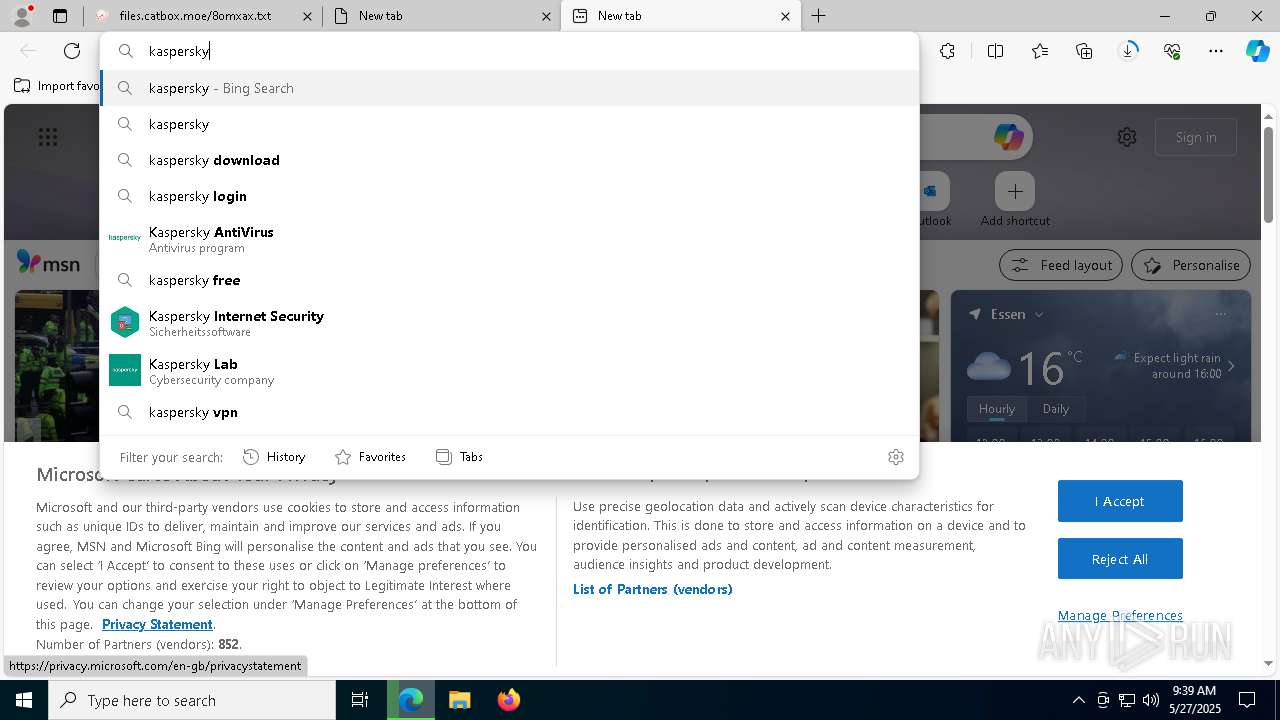
Task: Open Feed layout options
Action: click(x=1061, y=265)
